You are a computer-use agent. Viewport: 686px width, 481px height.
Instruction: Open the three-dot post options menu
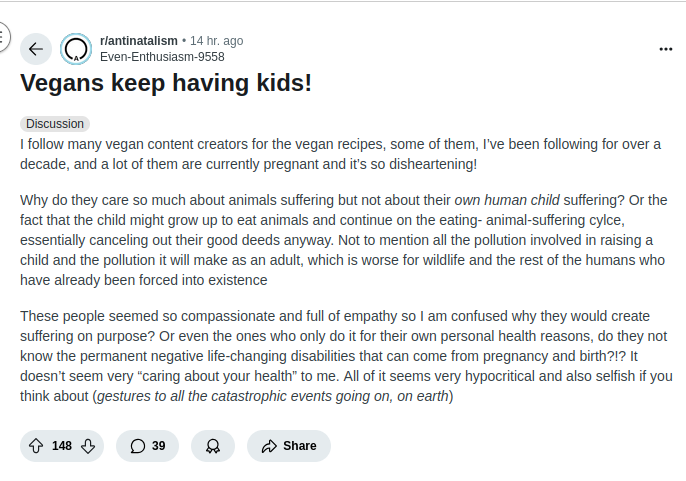[x=665, y=49]
